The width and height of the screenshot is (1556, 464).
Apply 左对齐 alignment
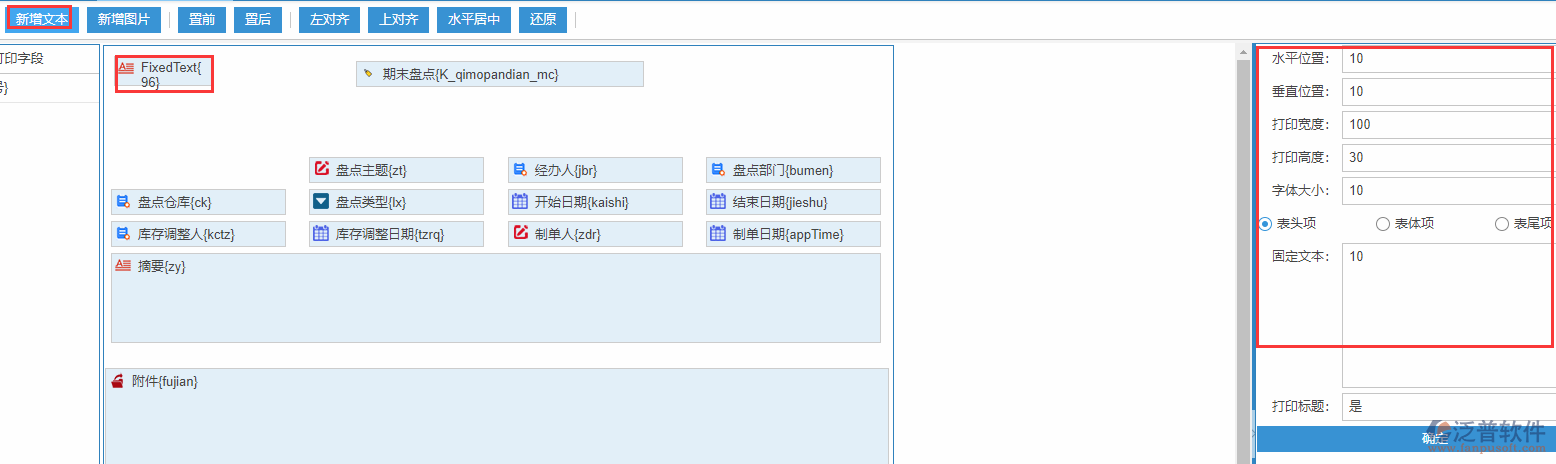pos(329,20)
